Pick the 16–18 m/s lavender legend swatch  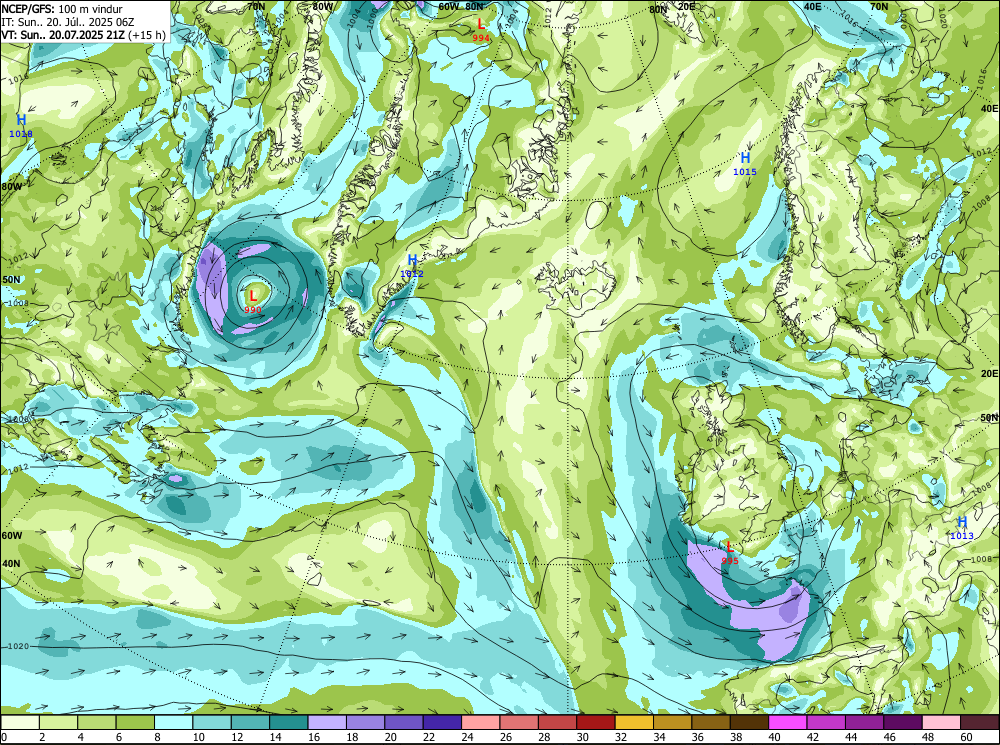pyautogui.click(x=327, y=722)
